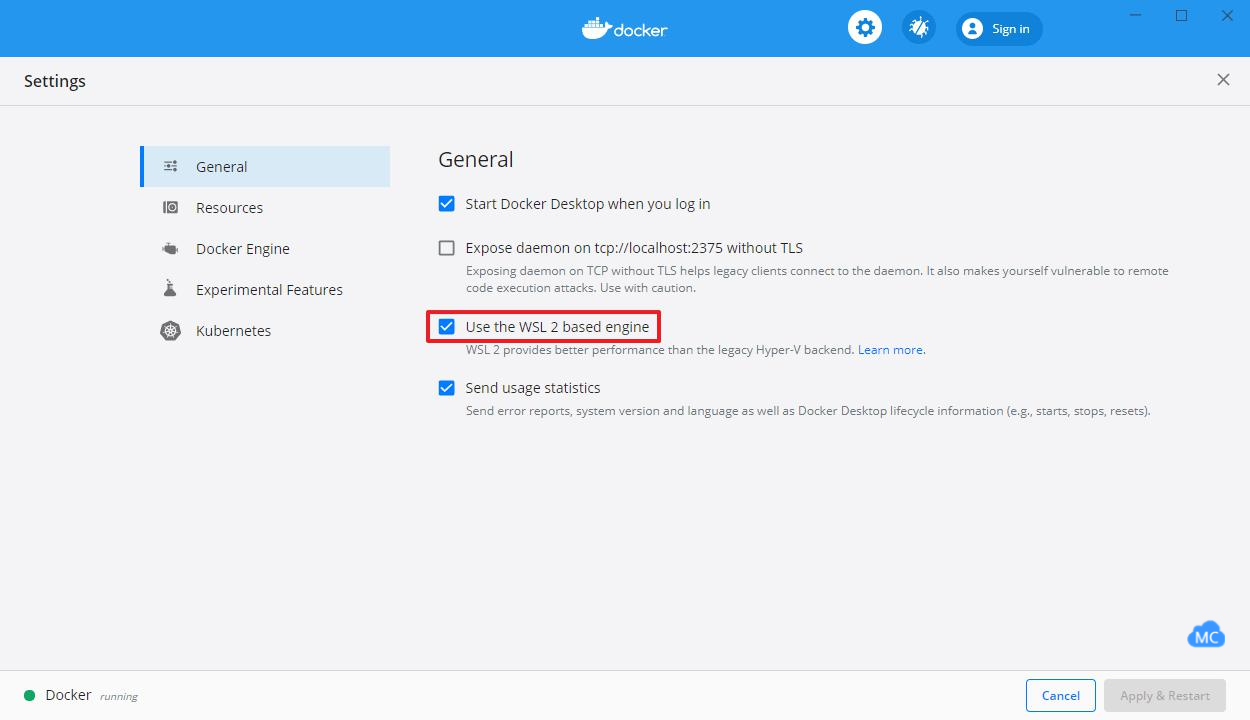Viewport: 1250px width, 720px height.
Task: Click the Docker whale logo
Action: (625, 28)
